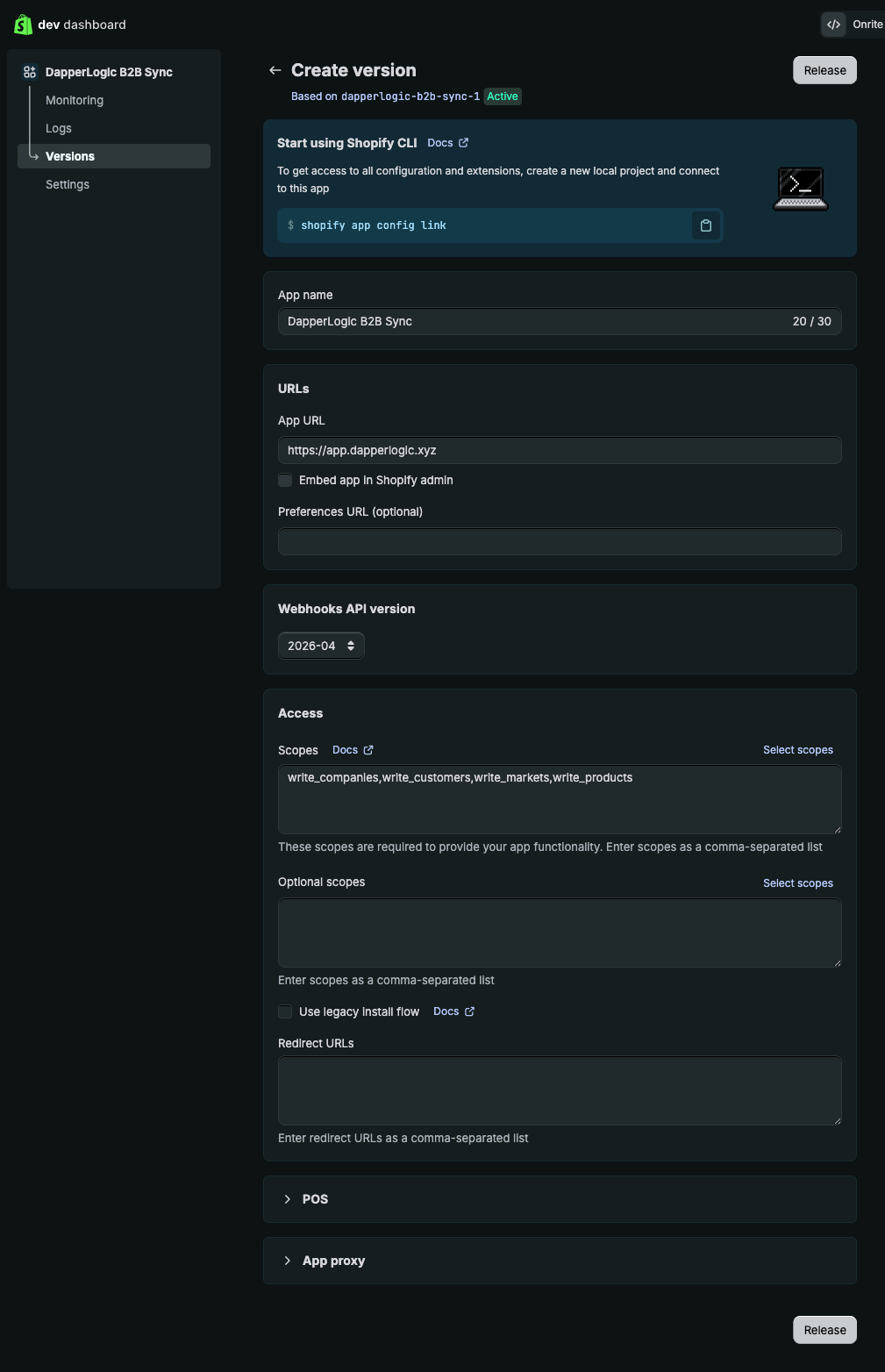Open the Scopes Docs external link
Viewport: 885px width, 1372px height.
coord(353,750)
